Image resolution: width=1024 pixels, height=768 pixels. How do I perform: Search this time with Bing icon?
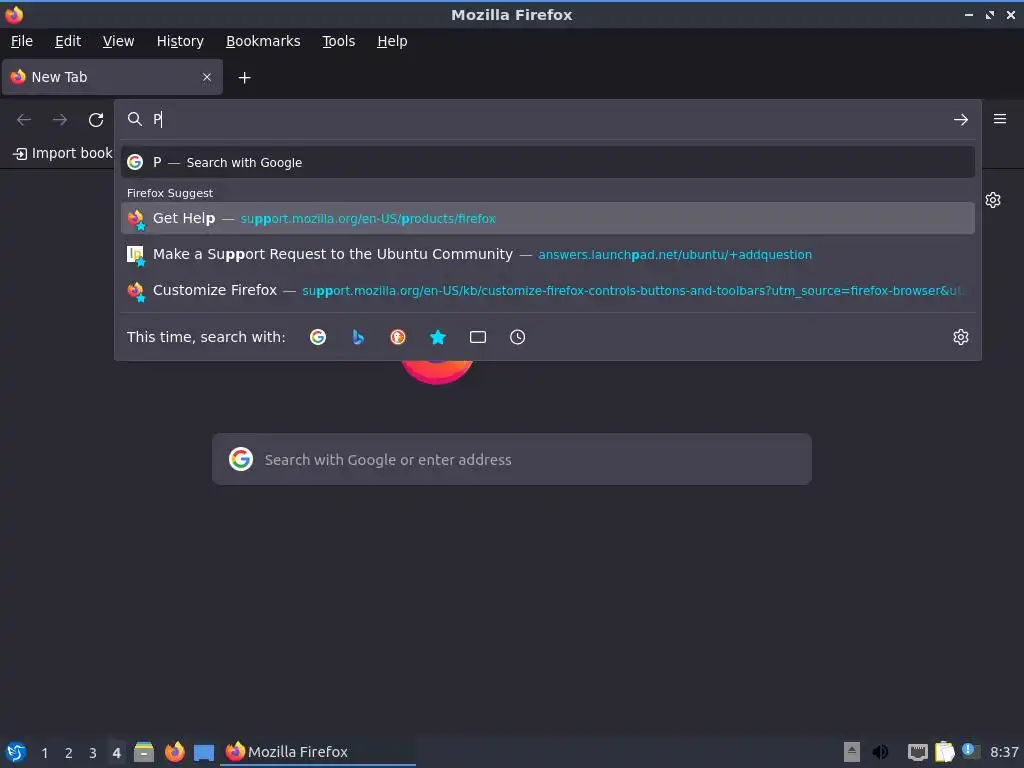click(x=358, y=337)
